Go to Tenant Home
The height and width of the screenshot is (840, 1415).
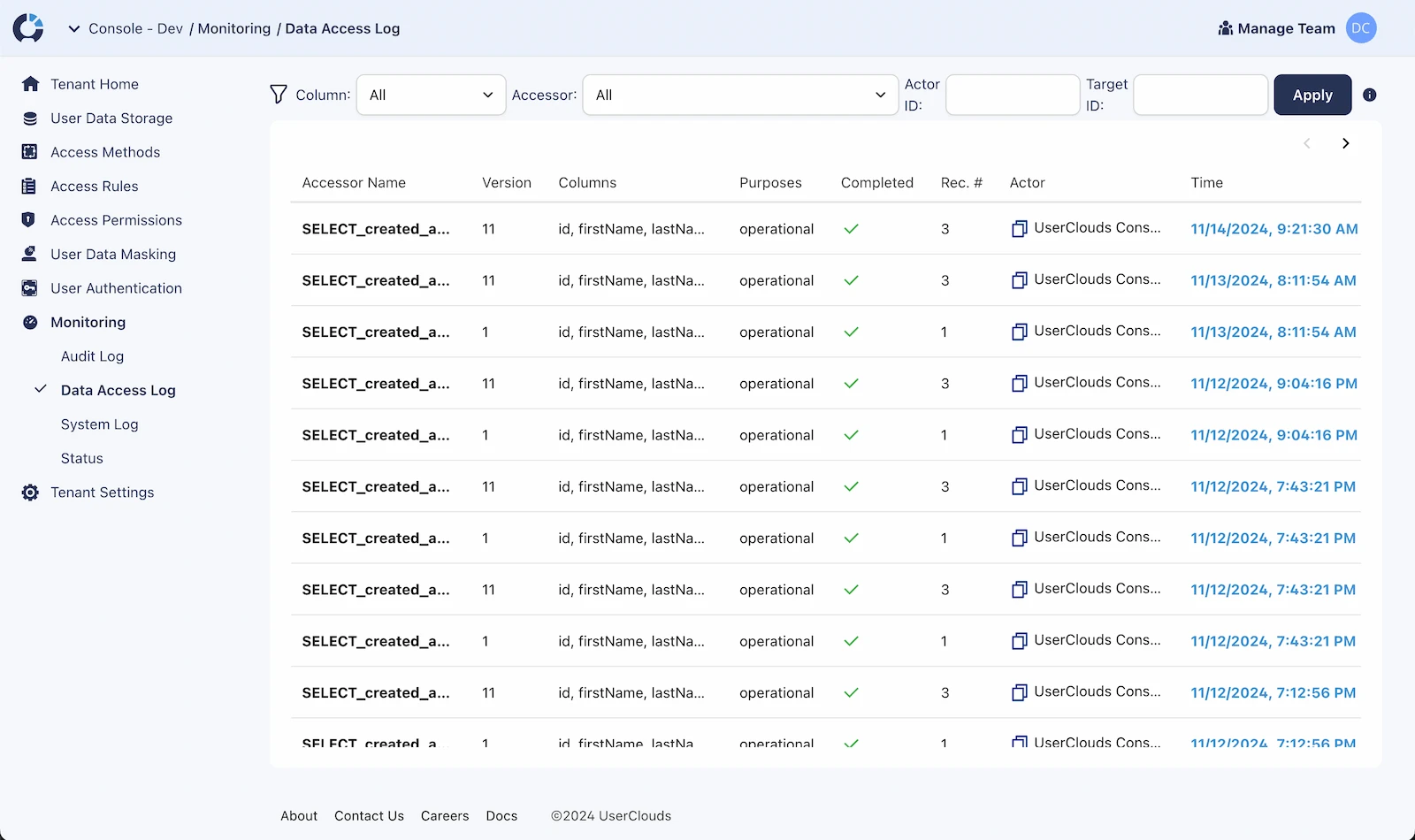pos(95,84)
